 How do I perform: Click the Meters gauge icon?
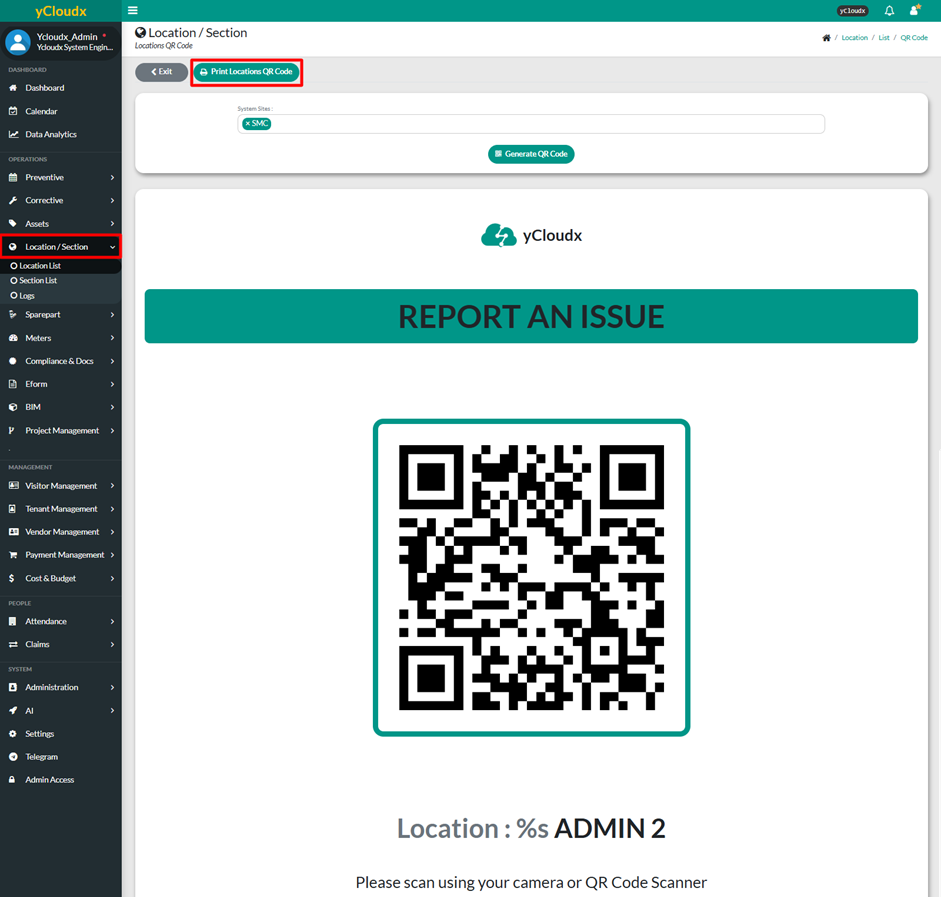pyautogui.click(x=13, y=338)
